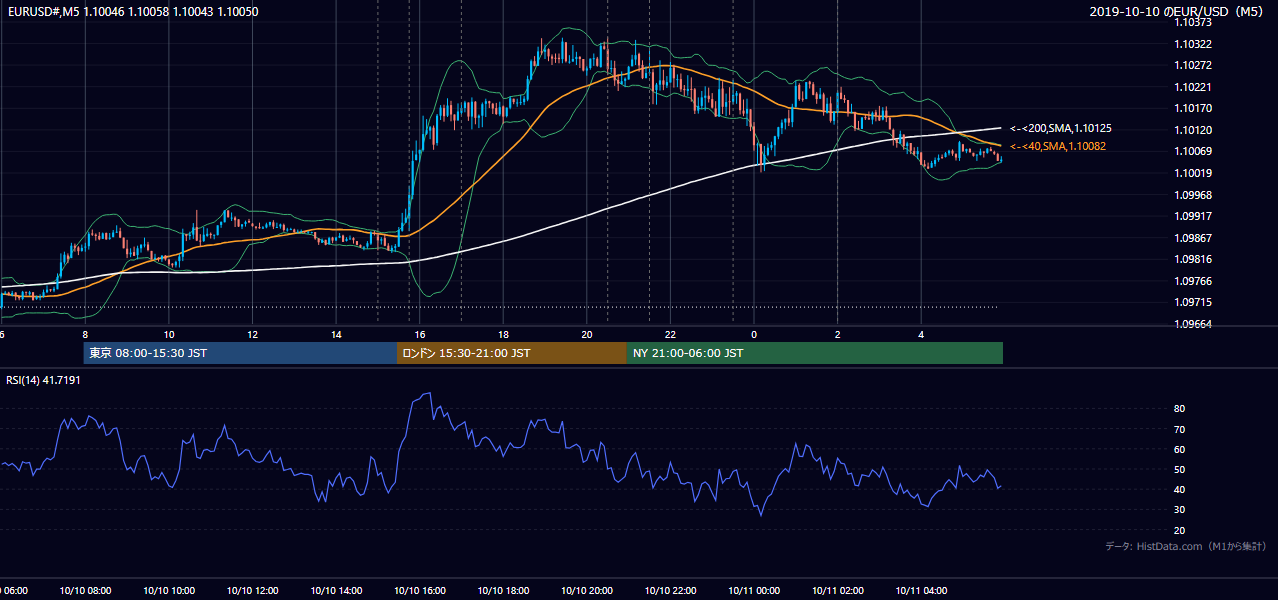This screenshot has width=1278, height=600.
Task: Click the 東京 08:00-15:30 JST session bar
Action: point(240,353)
